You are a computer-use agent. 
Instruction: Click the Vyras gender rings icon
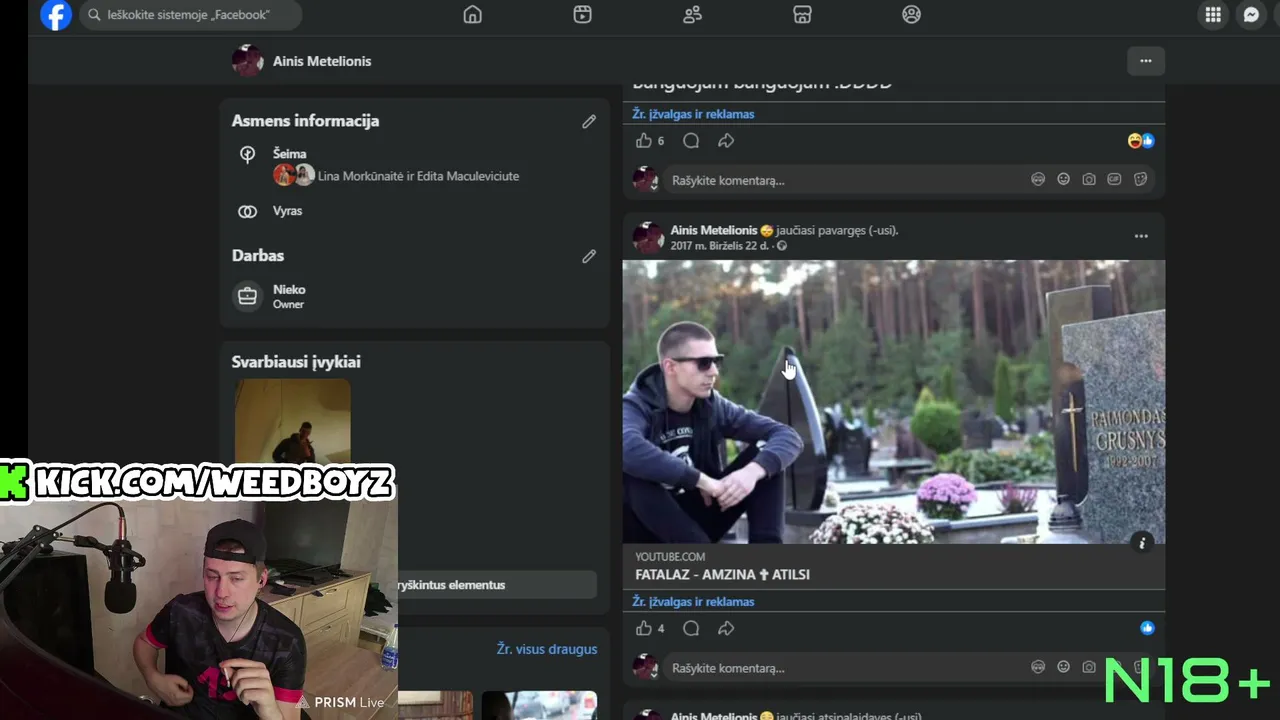pyautogui.click(x=248, y=211)
